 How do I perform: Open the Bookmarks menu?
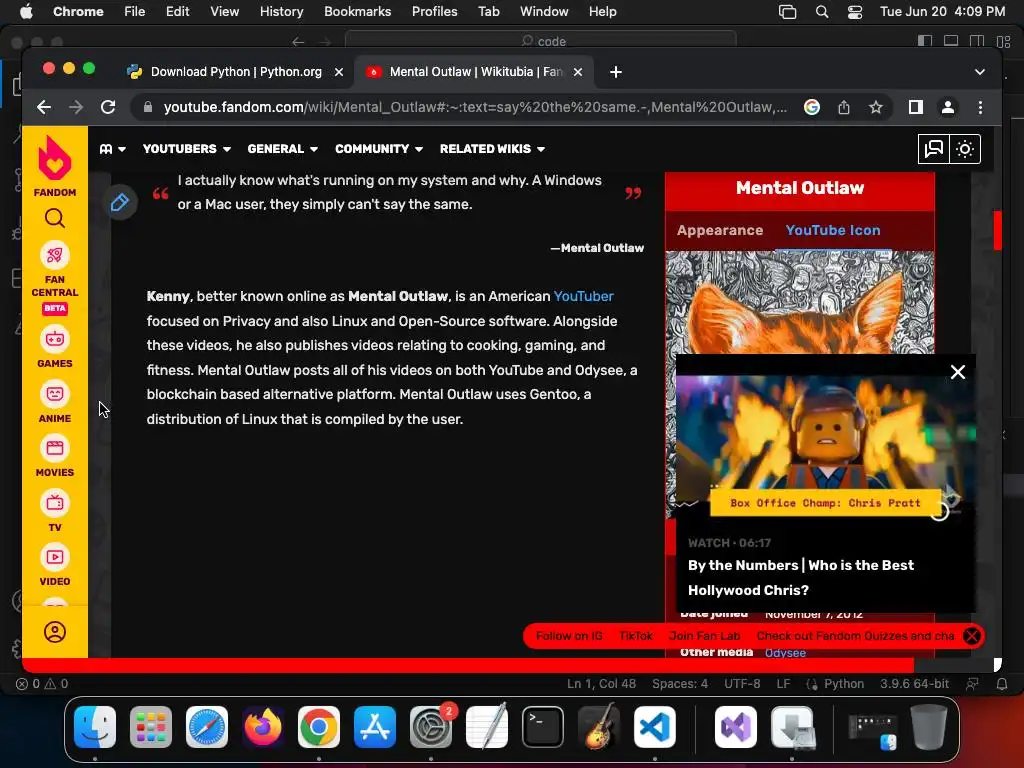[357, 11]
